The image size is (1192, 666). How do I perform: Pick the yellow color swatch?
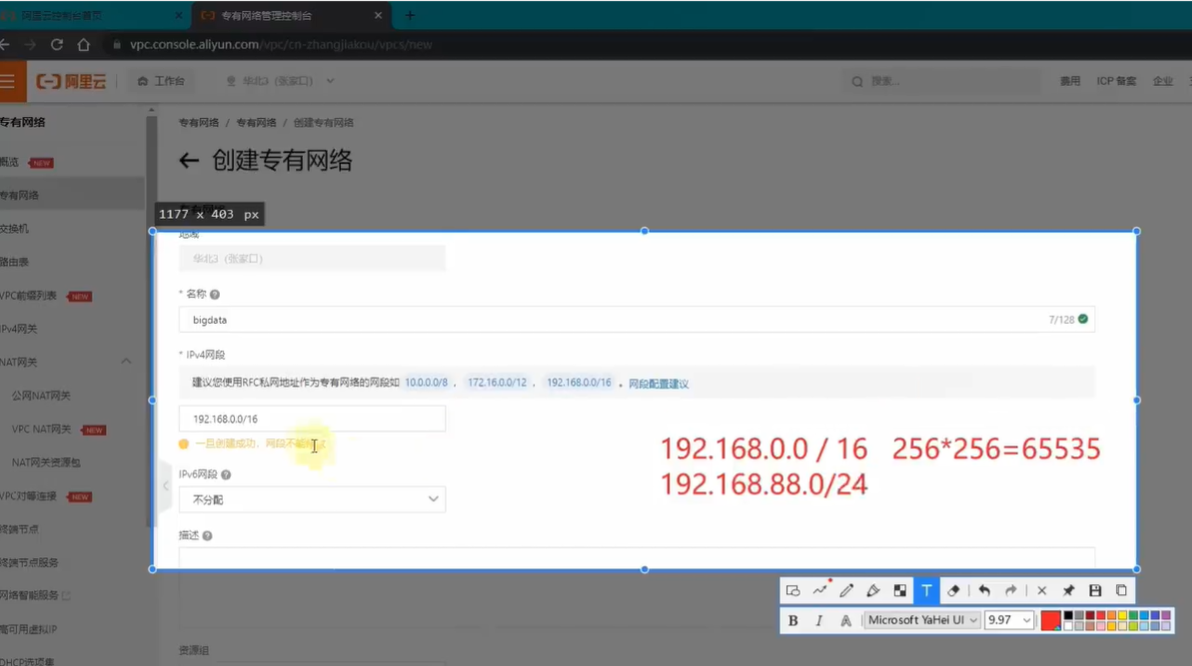tap(1122, 616)
